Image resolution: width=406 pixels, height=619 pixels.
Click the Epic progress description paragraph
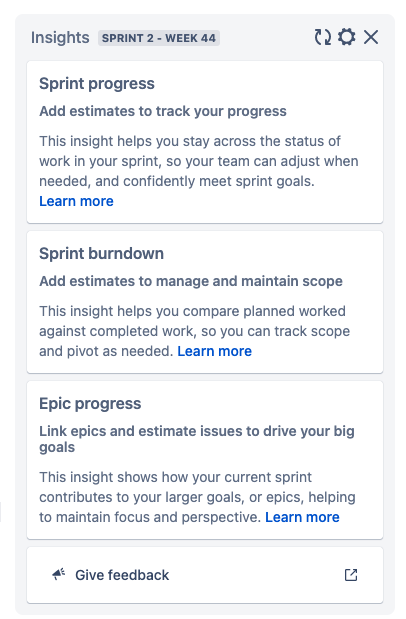point(197,497)
